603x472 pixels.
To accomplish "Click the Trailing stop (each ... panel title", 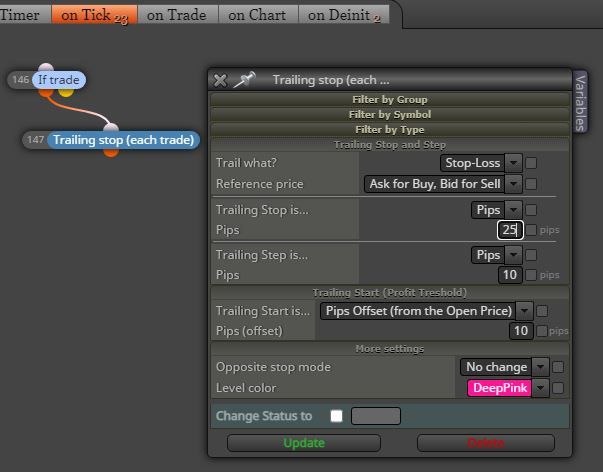I will 331,80.
